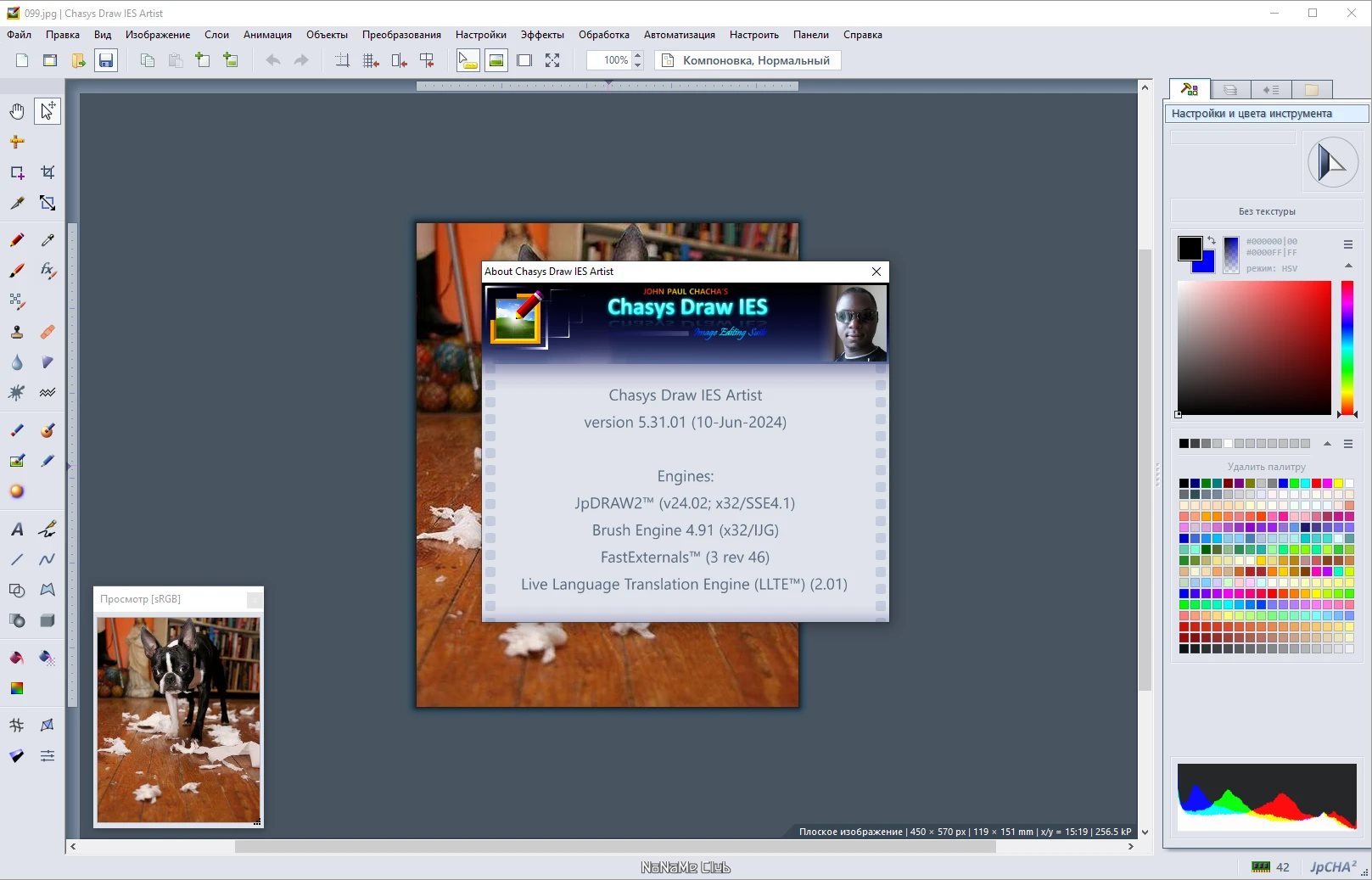Expand the color options hamburger menu
Viewport: 1372px width, 880px height.
click(x=1348, y=244)
